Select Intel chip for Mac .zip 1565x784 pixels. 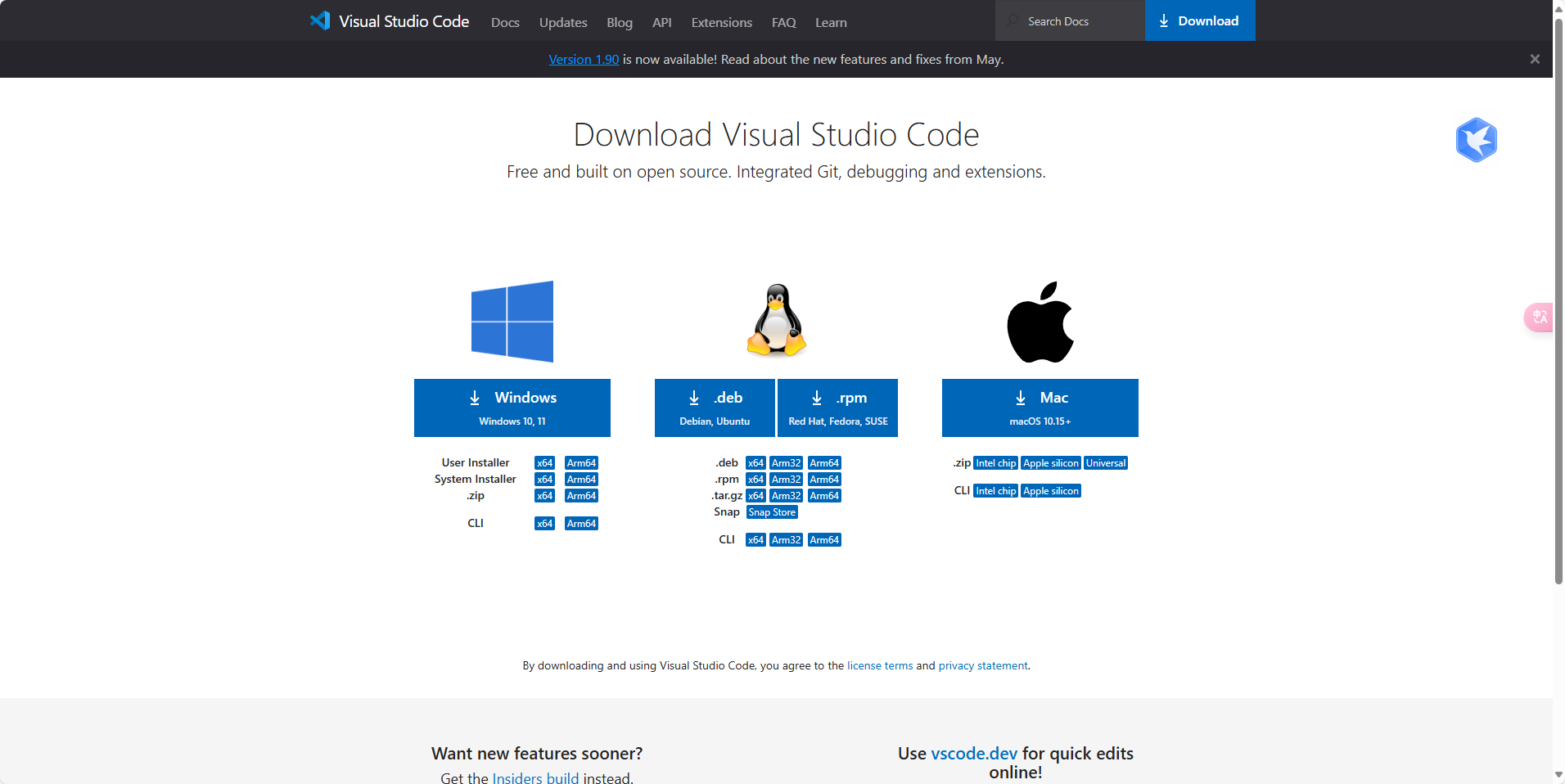point(995,463)
